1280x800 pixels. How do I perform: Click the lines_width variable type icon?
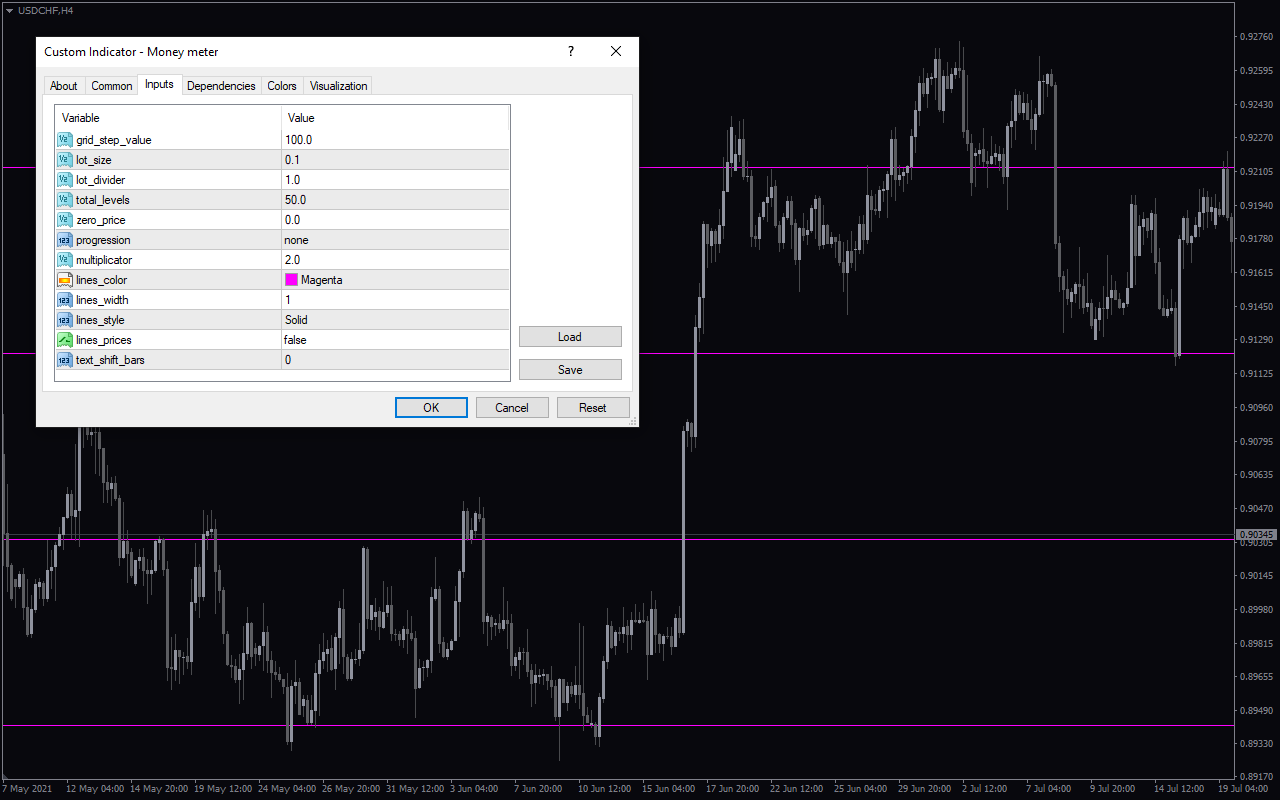65,300
